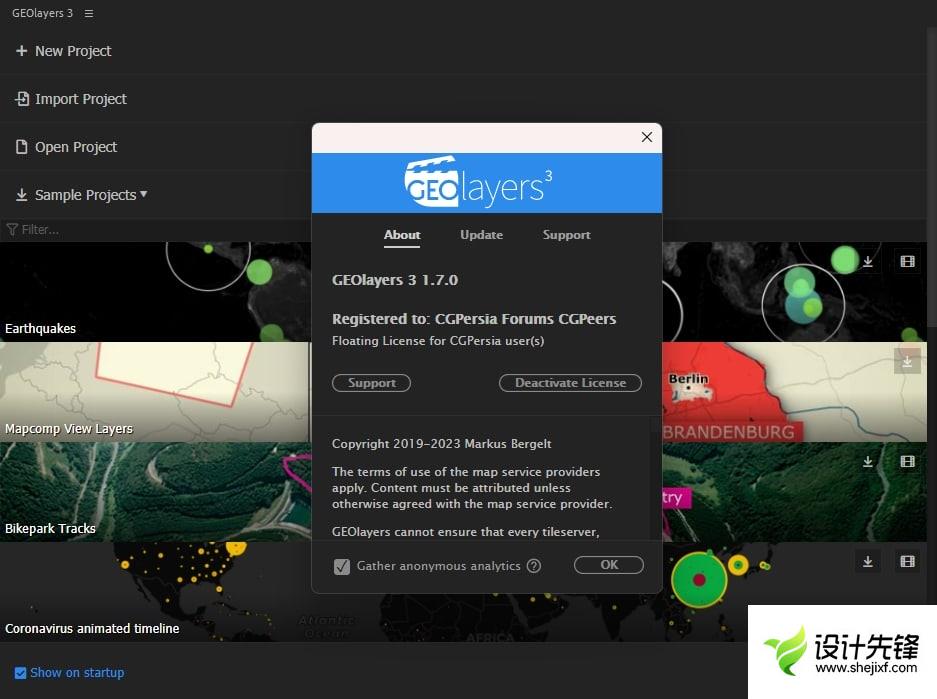The height and width of the screenshot is (699, 937).
Task: Focus the Filter search field
Action: (x=150, y=229)
